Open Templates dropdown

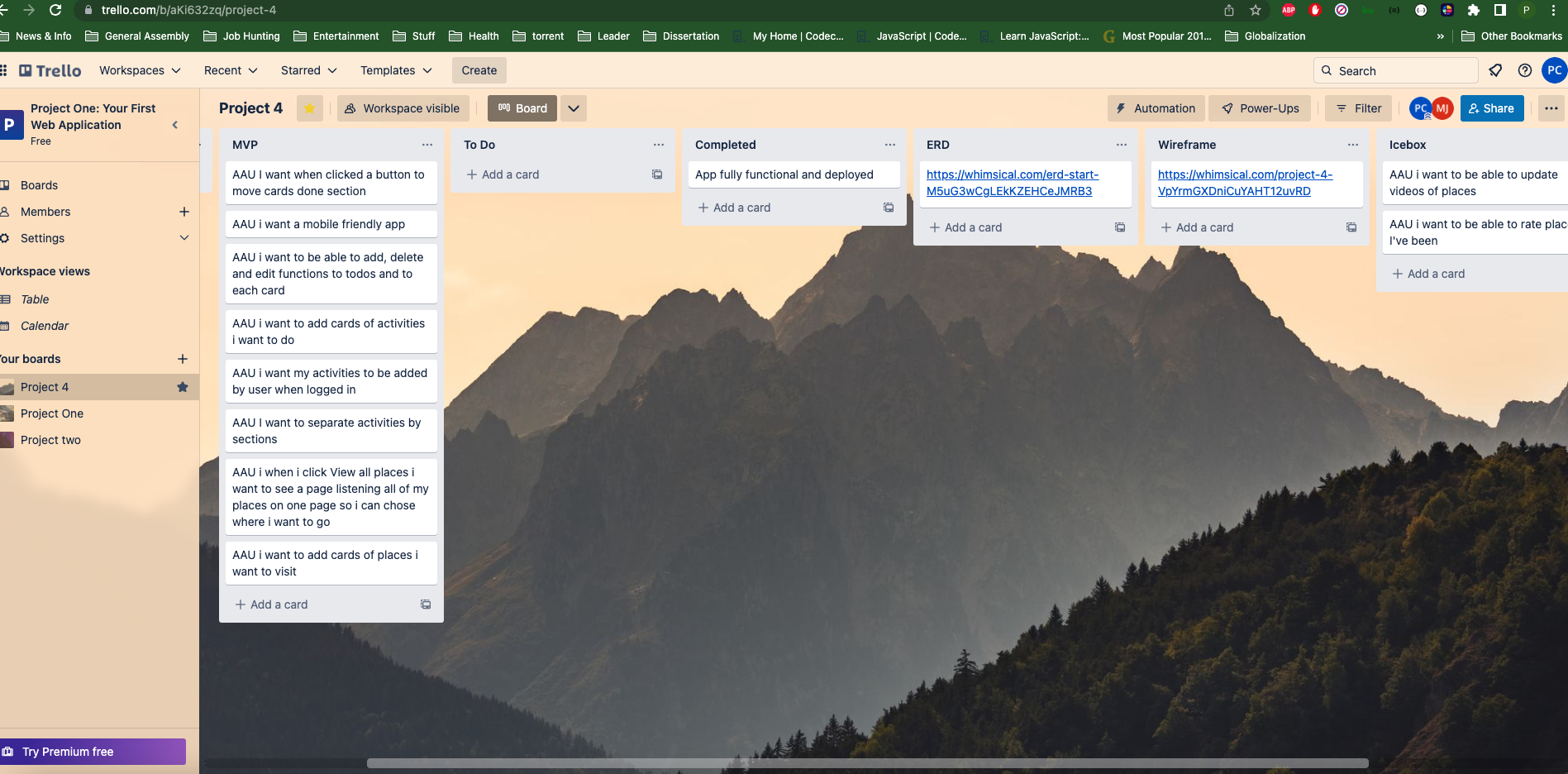[396, 70]
